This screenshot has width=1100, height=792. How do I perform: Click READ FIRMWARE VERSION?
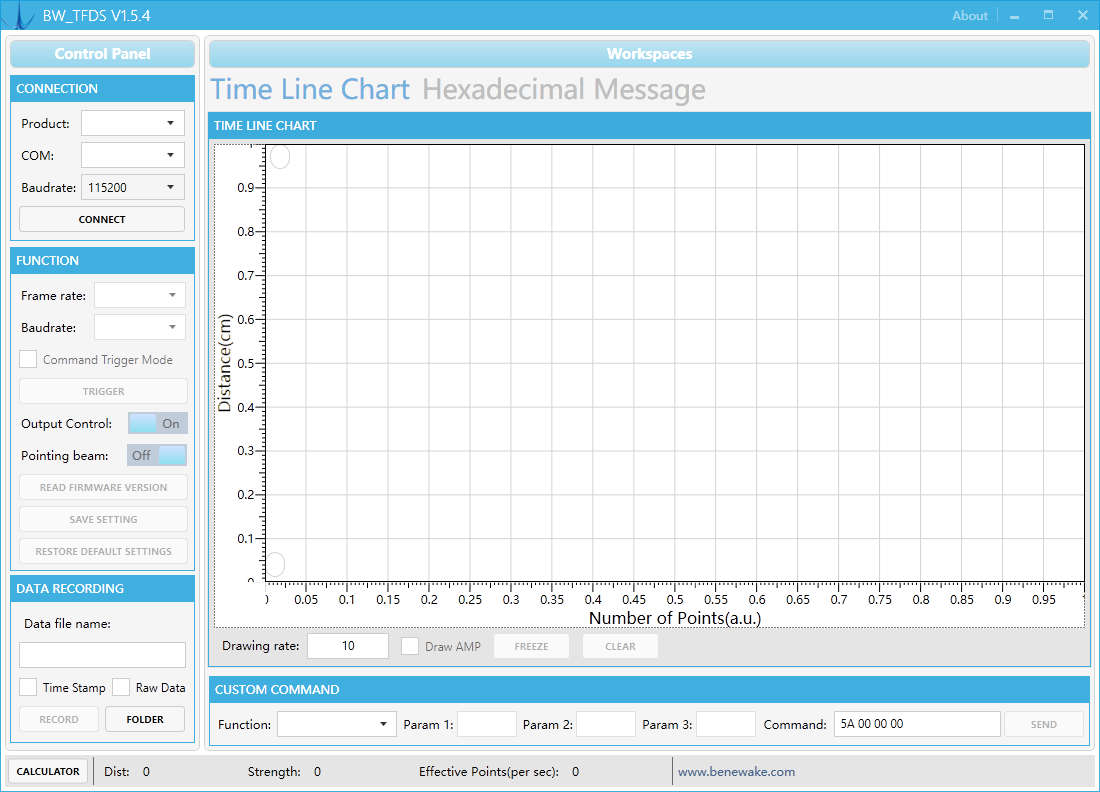tap(103, 488)
